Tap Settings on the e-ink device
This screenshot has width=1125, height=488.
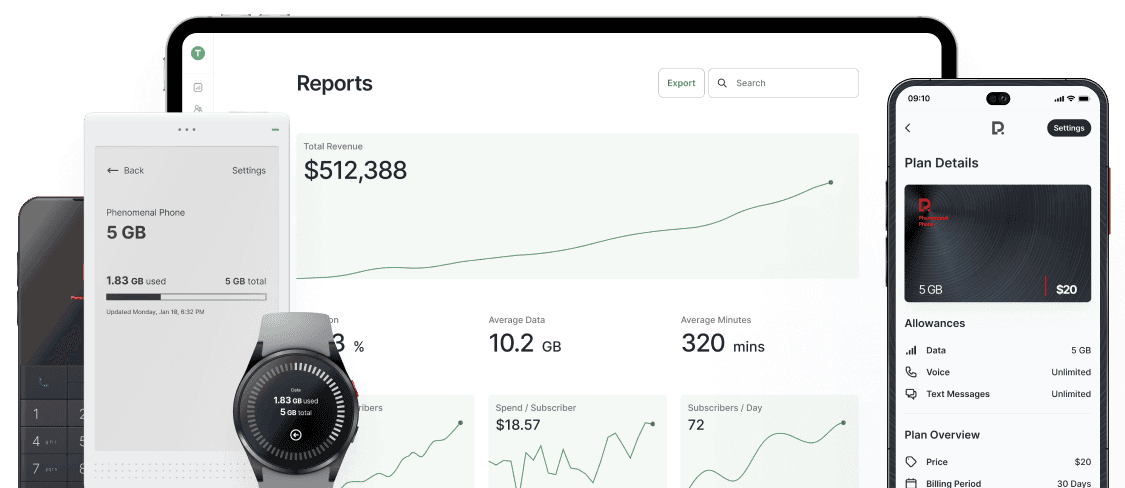[249, 170]
